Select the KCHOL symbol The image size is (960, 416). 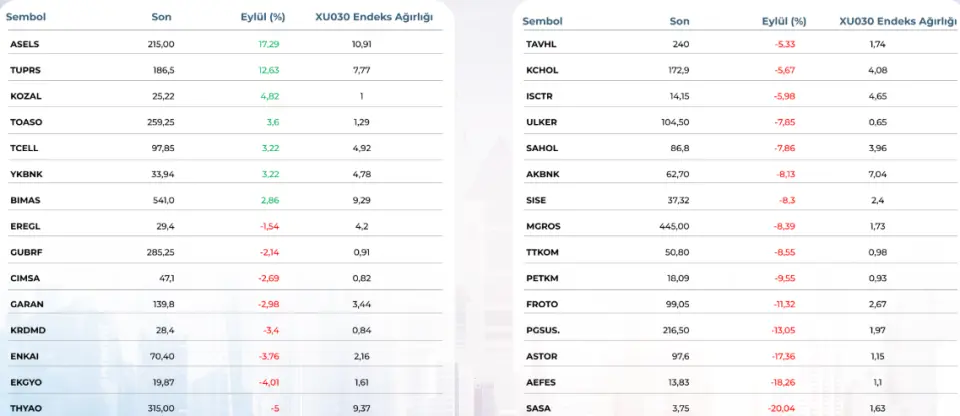pos(540,70)
